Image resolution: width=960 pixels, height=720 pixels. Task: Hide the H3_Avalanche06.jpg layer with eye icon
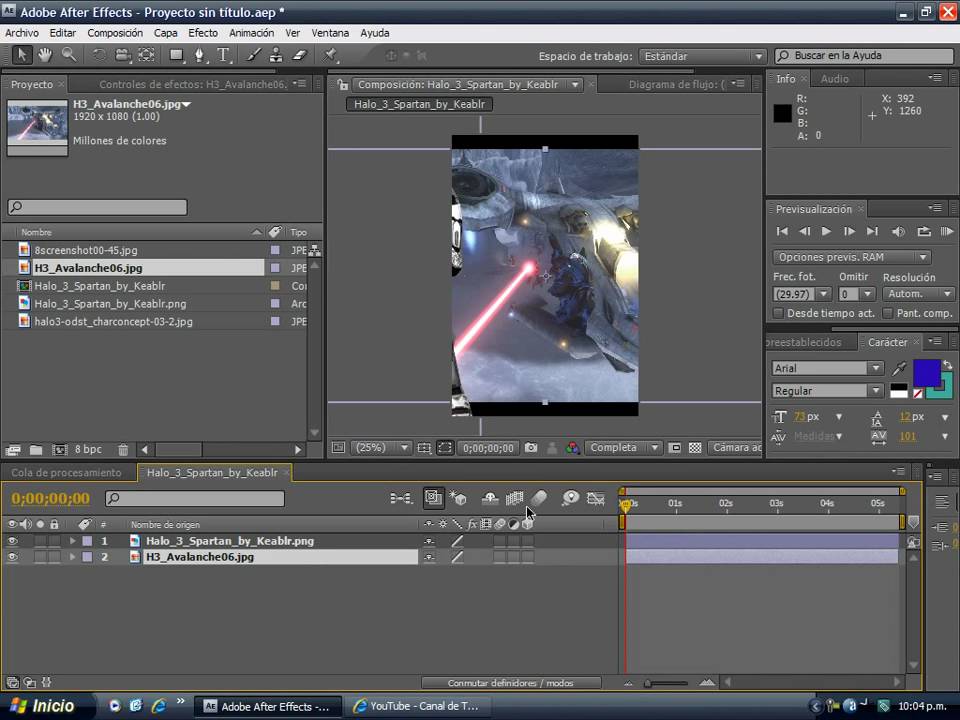13,557
